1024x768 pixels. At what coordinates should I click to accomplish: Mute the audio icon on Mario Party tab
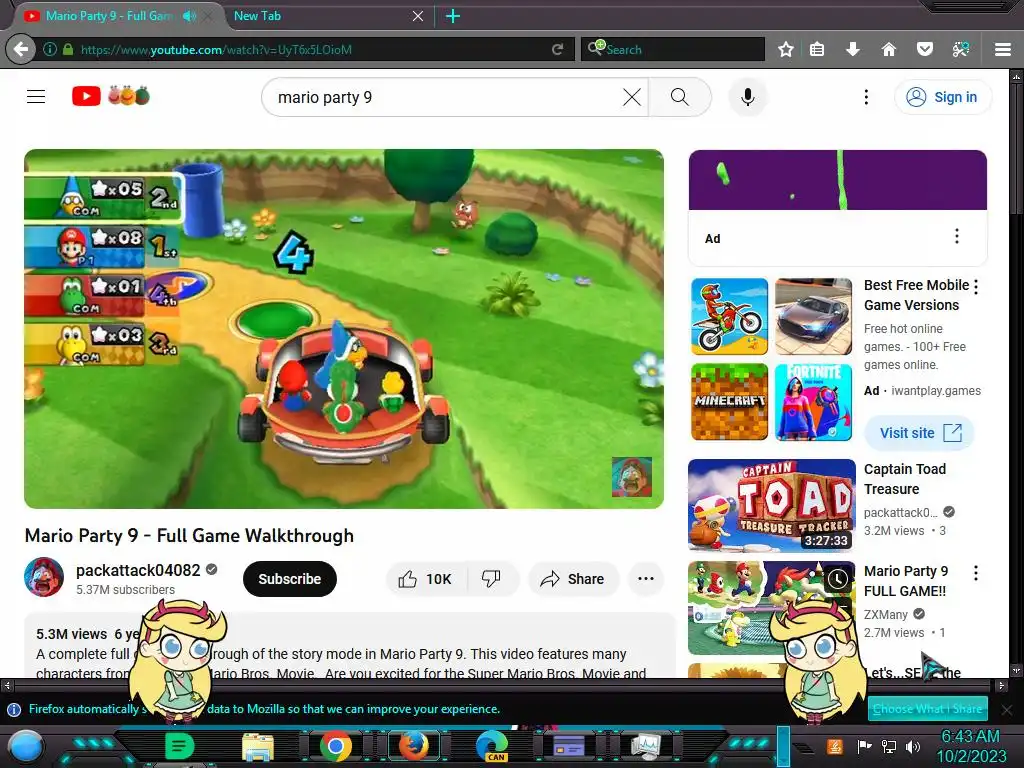point(189,16)
